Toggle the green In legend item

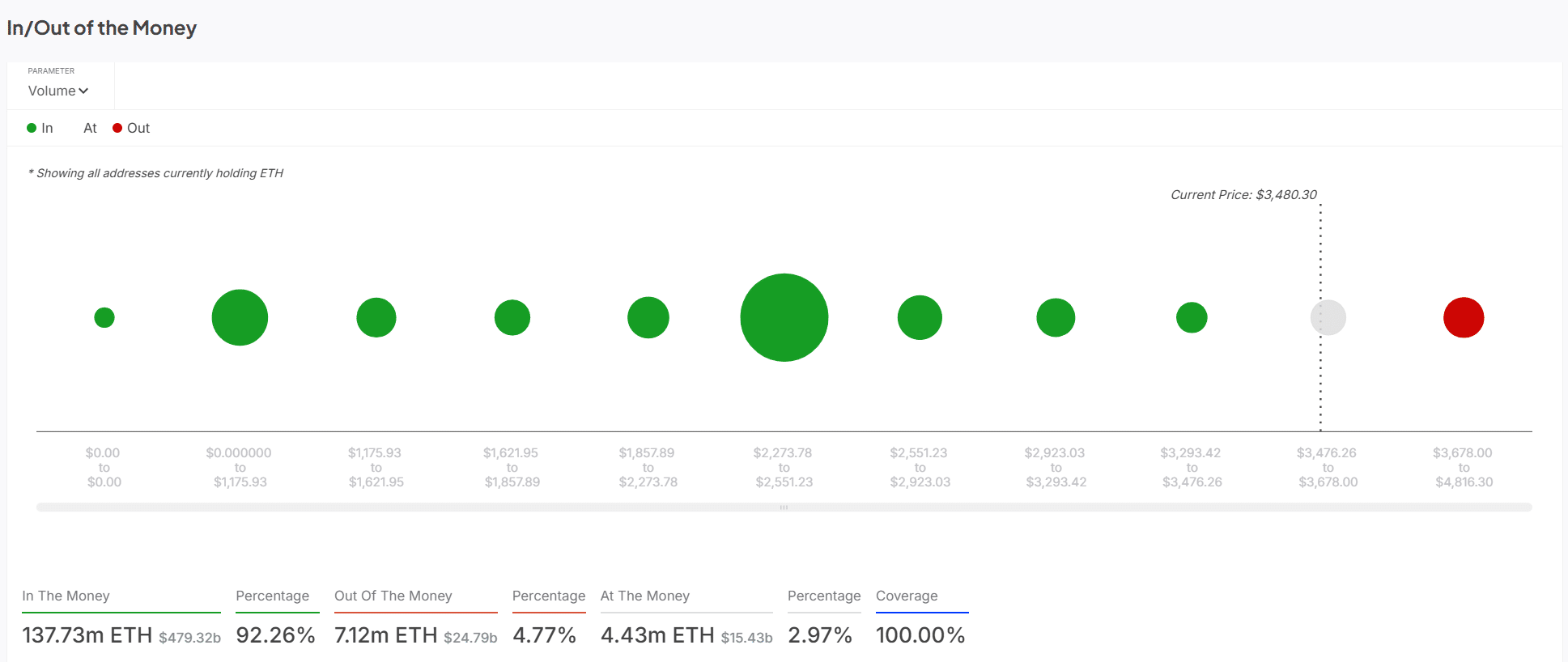pyautogui.click(x=40, y=128)
